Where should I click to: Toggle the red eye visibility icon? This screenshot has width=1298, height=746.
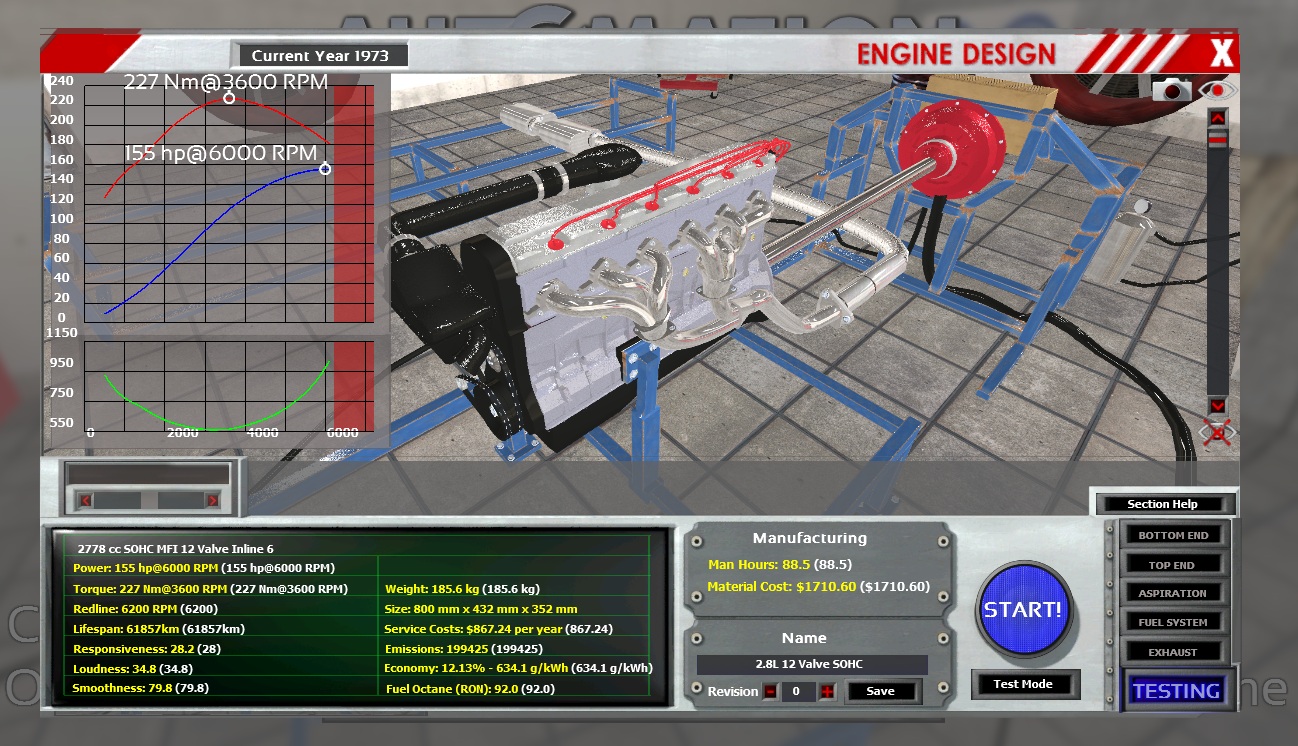1218,90
